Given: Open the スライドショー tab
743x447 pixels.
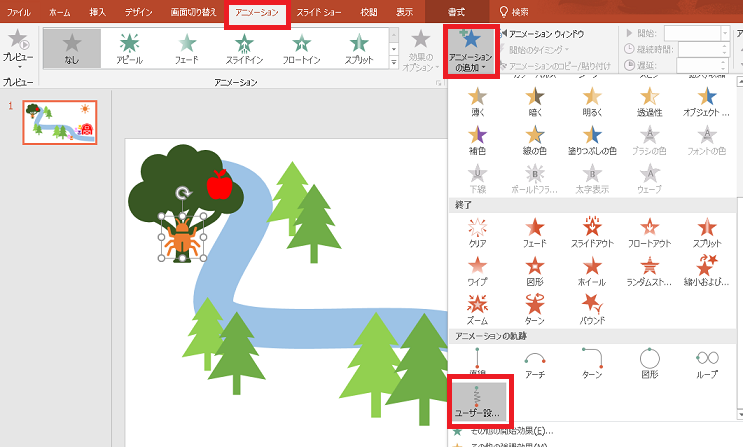Looking at the screenshot, I should (319, 12).
